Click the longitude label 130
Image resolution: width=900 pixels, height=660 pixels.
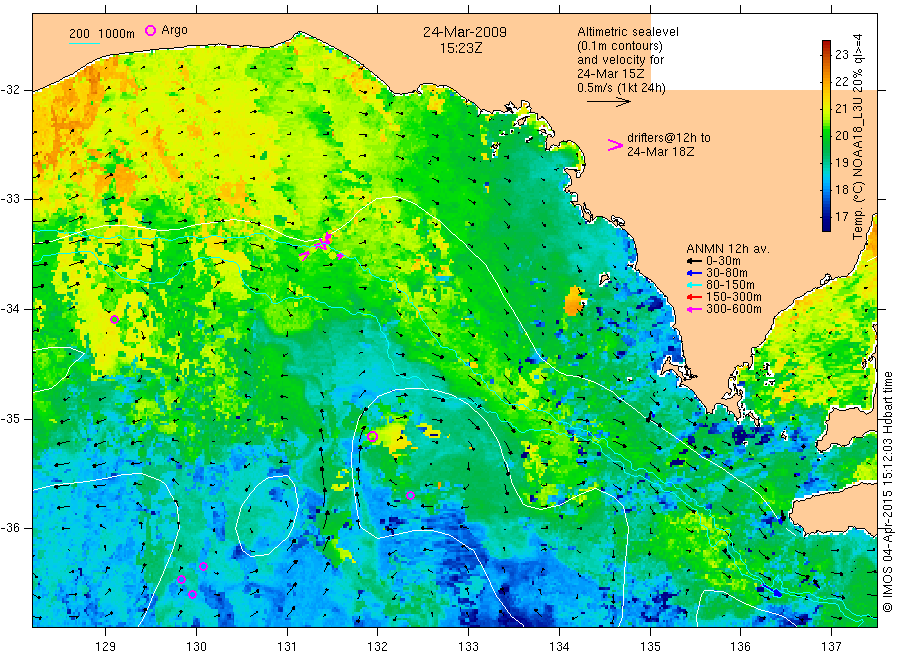point(196,647)
